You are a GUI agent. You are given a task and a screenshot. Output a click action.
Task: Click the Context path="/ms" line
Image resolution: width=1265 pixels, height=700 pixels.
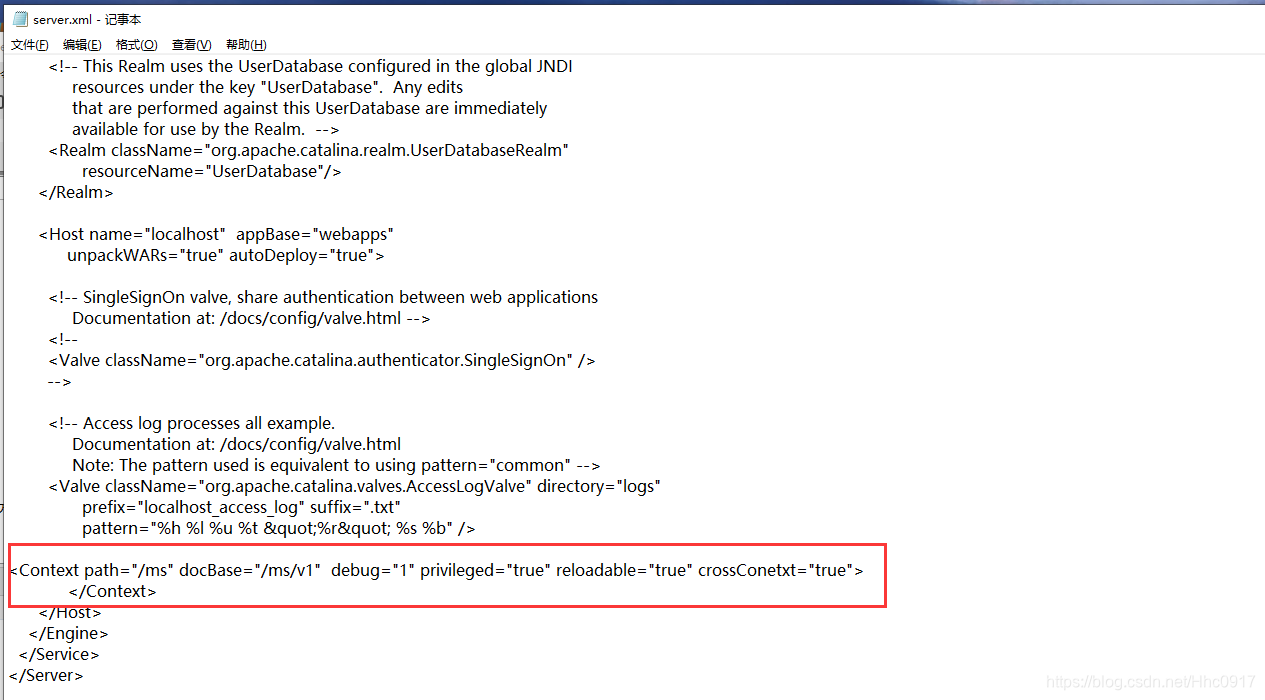pyautogui.click(x=436, y=570)
